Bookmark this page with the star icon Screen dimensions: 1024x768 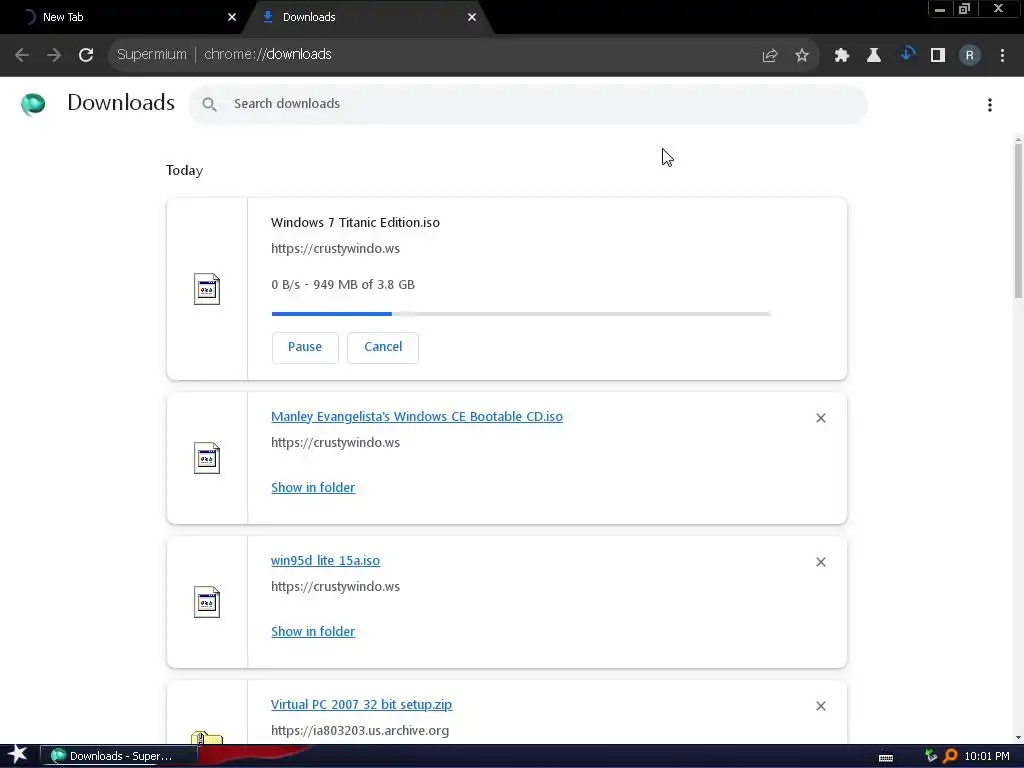(x=802, y=56)
